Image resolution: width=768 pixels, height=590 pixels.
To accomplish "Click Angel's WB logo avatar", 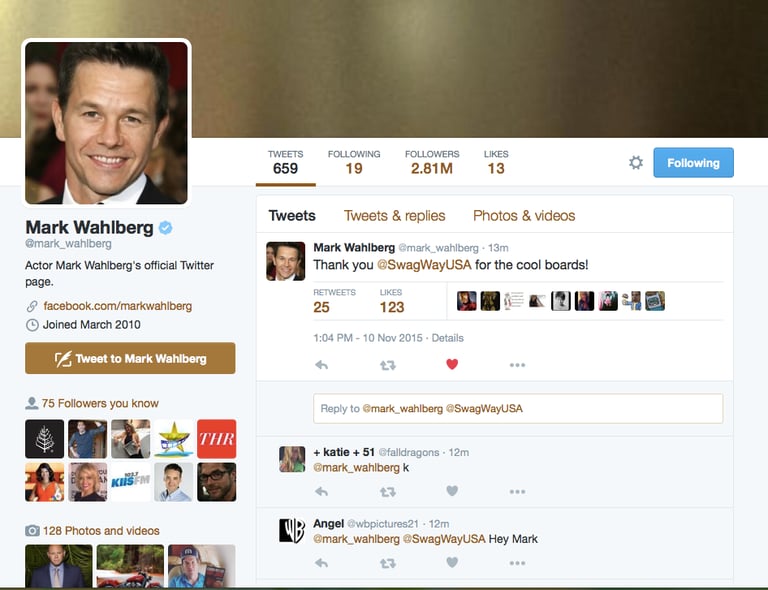I will coord(292,531).
